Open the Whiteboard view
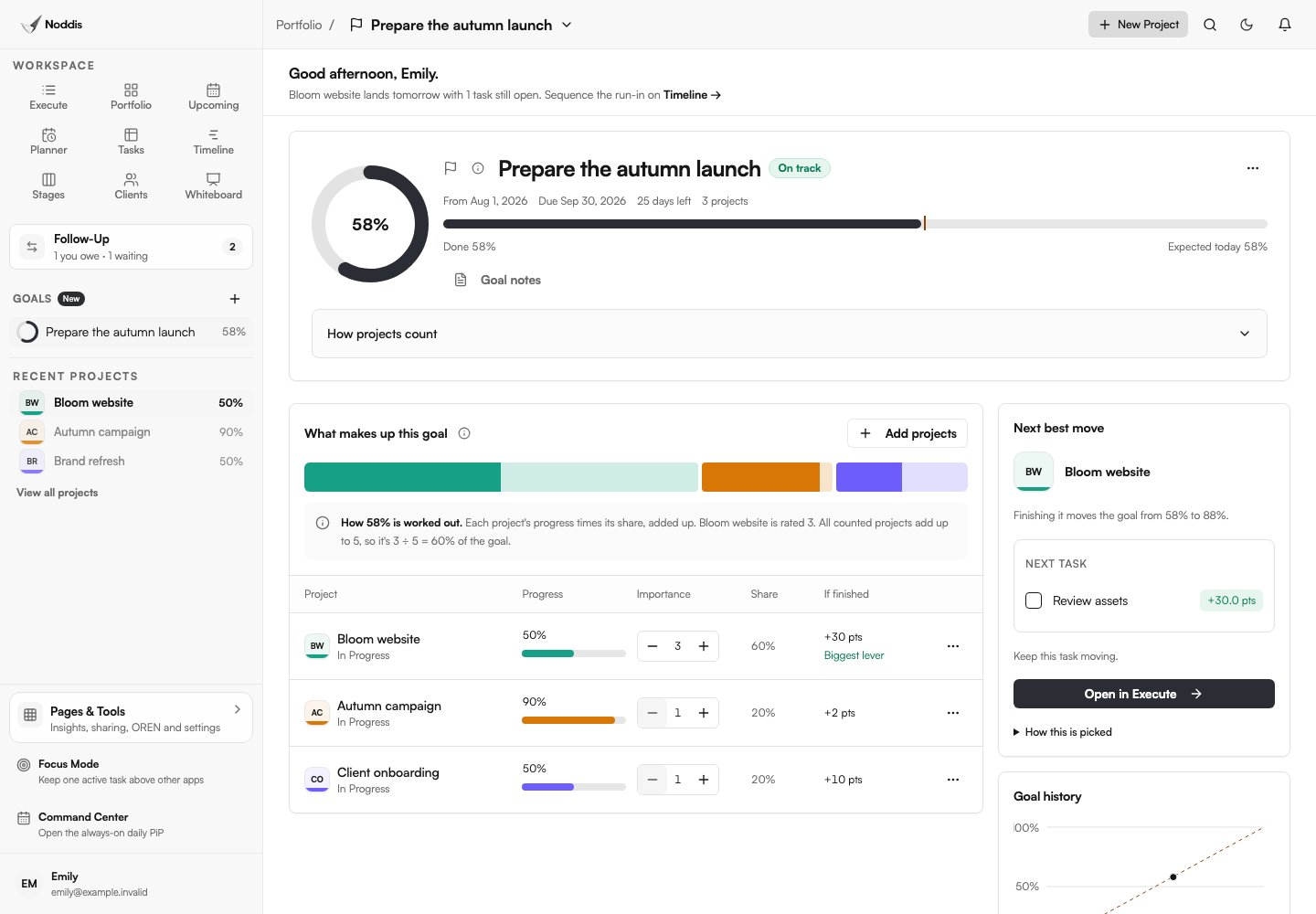 point(214,186)
